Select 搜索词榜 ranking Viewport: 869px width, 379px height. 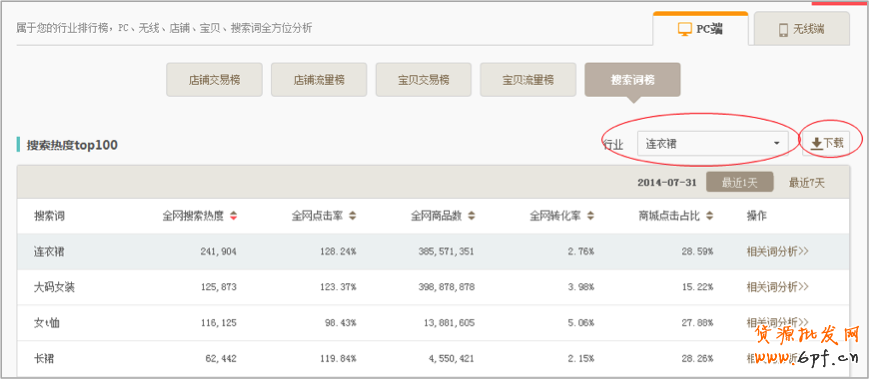click(632, 80)
